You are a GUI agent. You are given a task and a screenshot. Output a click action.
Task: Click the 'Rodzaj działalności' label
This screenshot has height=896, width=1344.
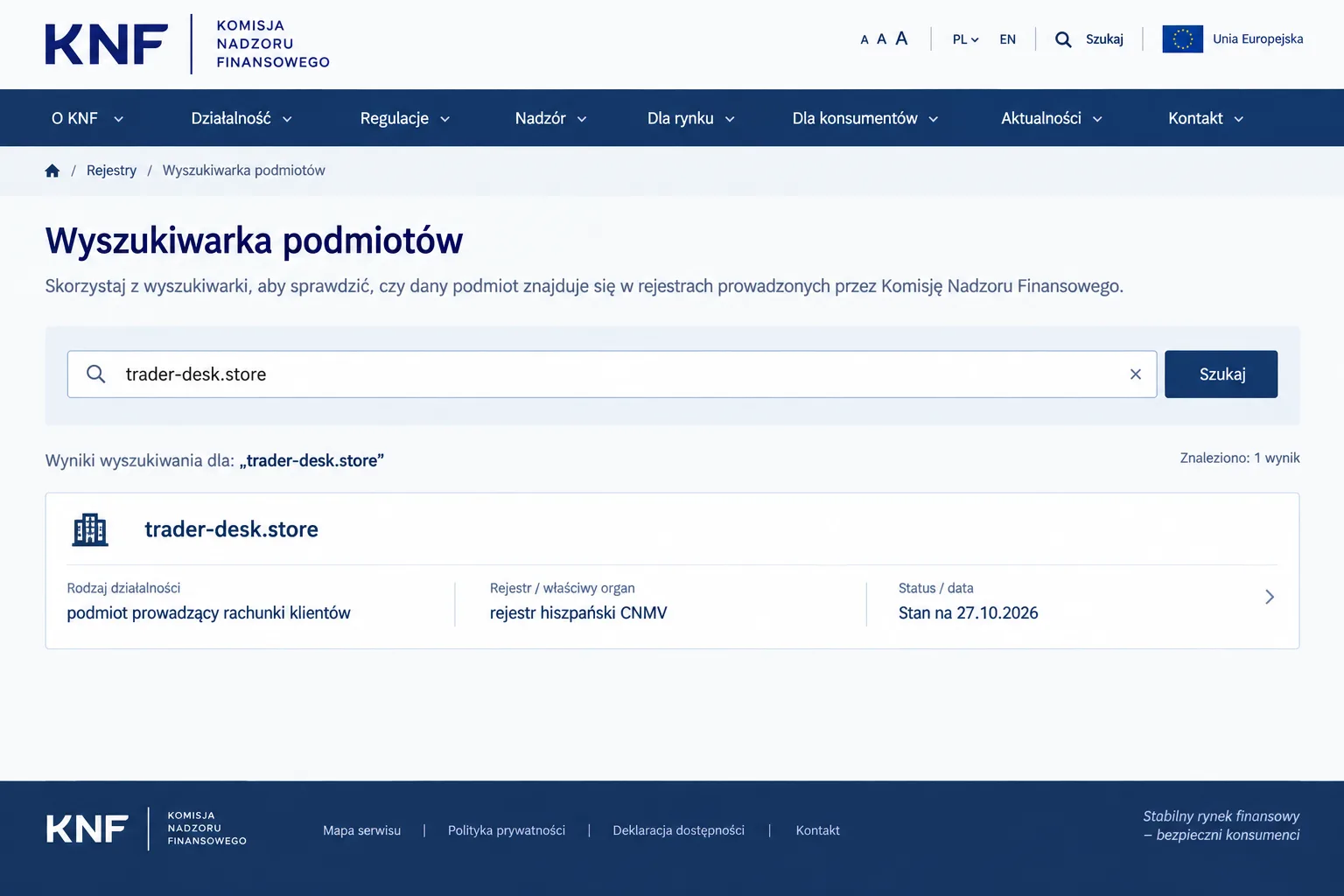[123, 588]
